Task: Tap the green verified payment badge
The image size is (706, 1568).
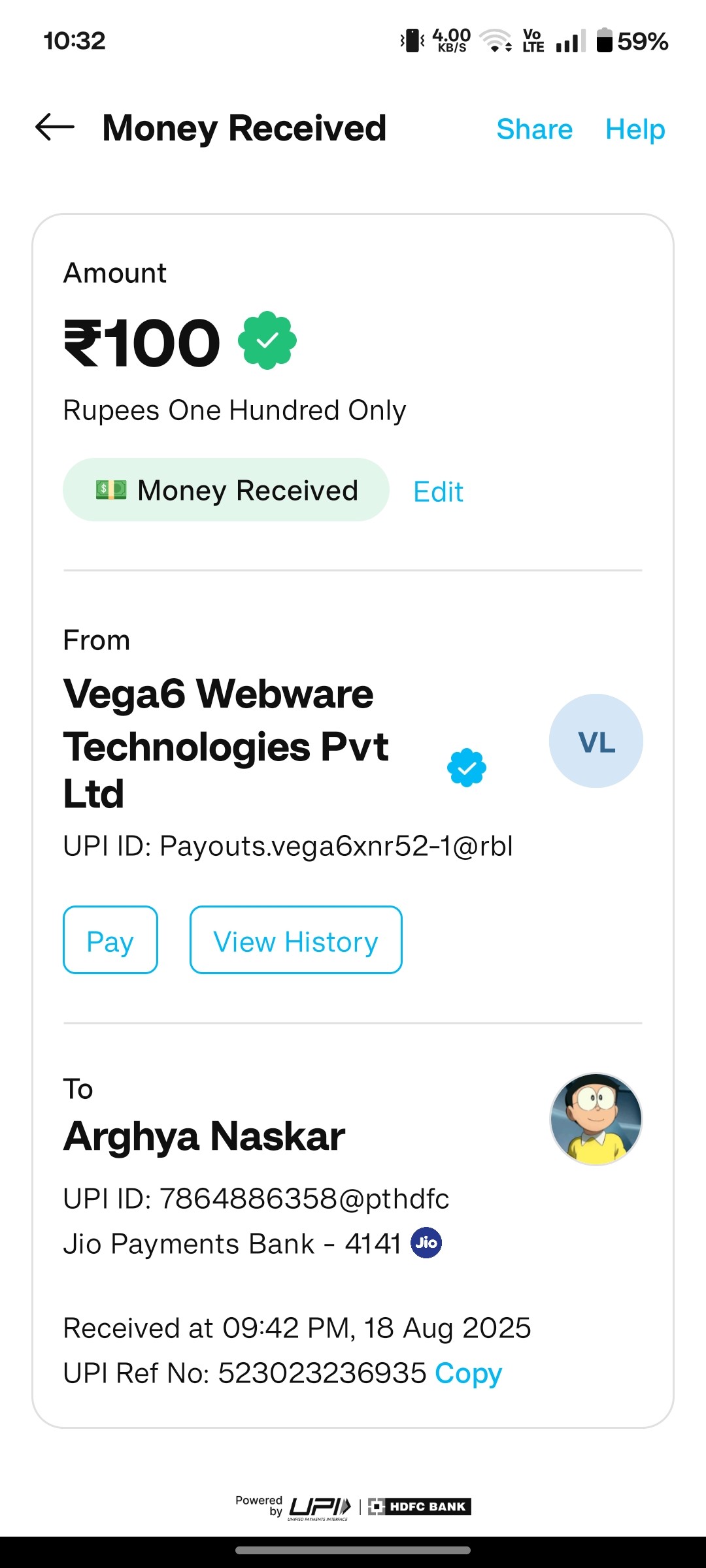Action: (267, 340)
